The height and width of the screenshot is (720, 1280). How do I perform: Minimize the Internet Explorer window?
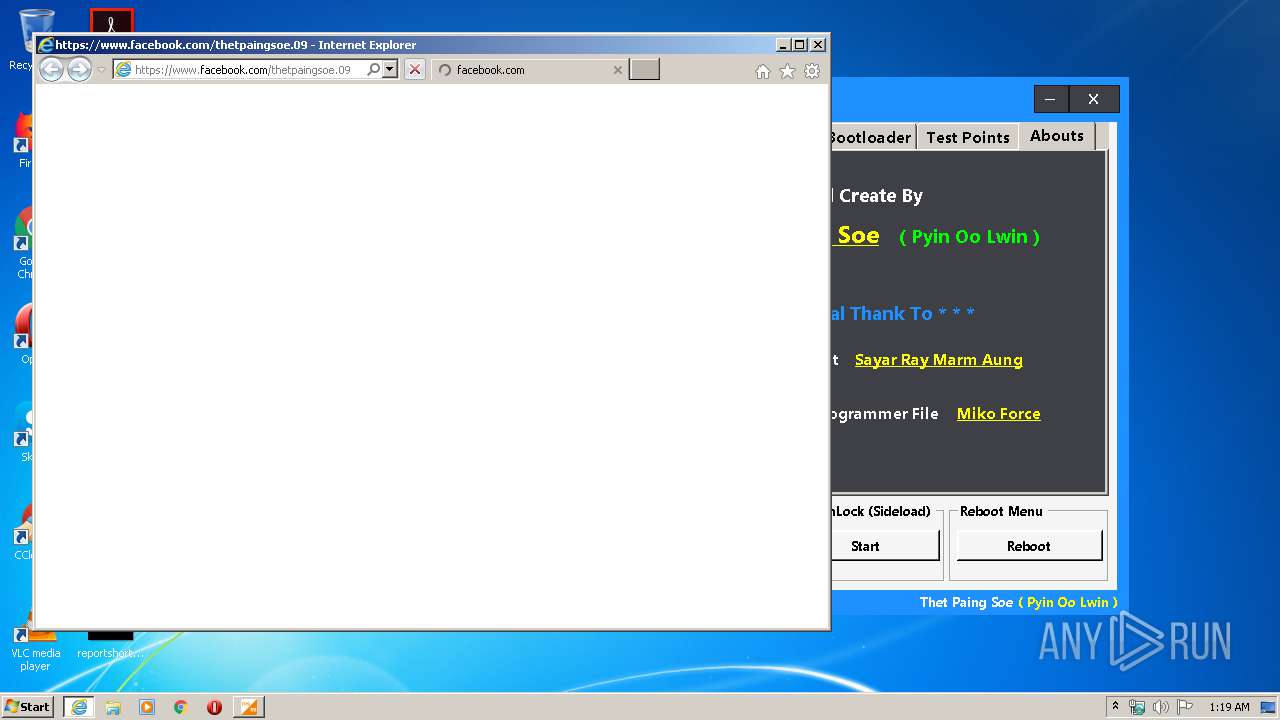tap(783, 44)
